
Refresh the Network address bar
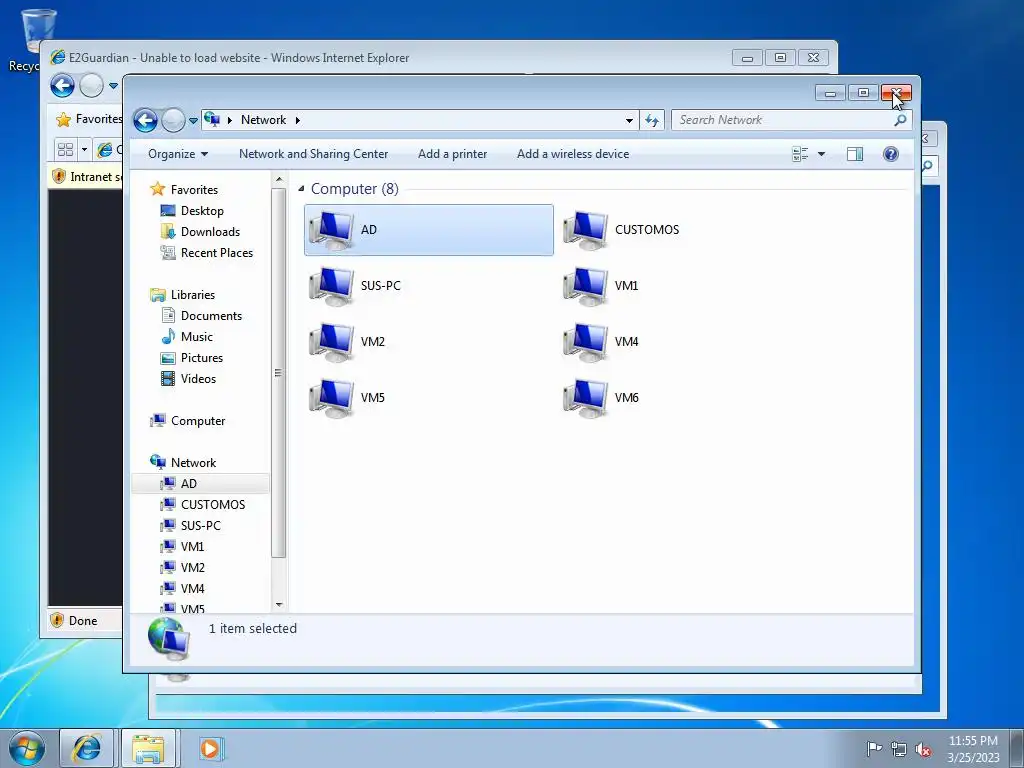(x=652, y=120)
